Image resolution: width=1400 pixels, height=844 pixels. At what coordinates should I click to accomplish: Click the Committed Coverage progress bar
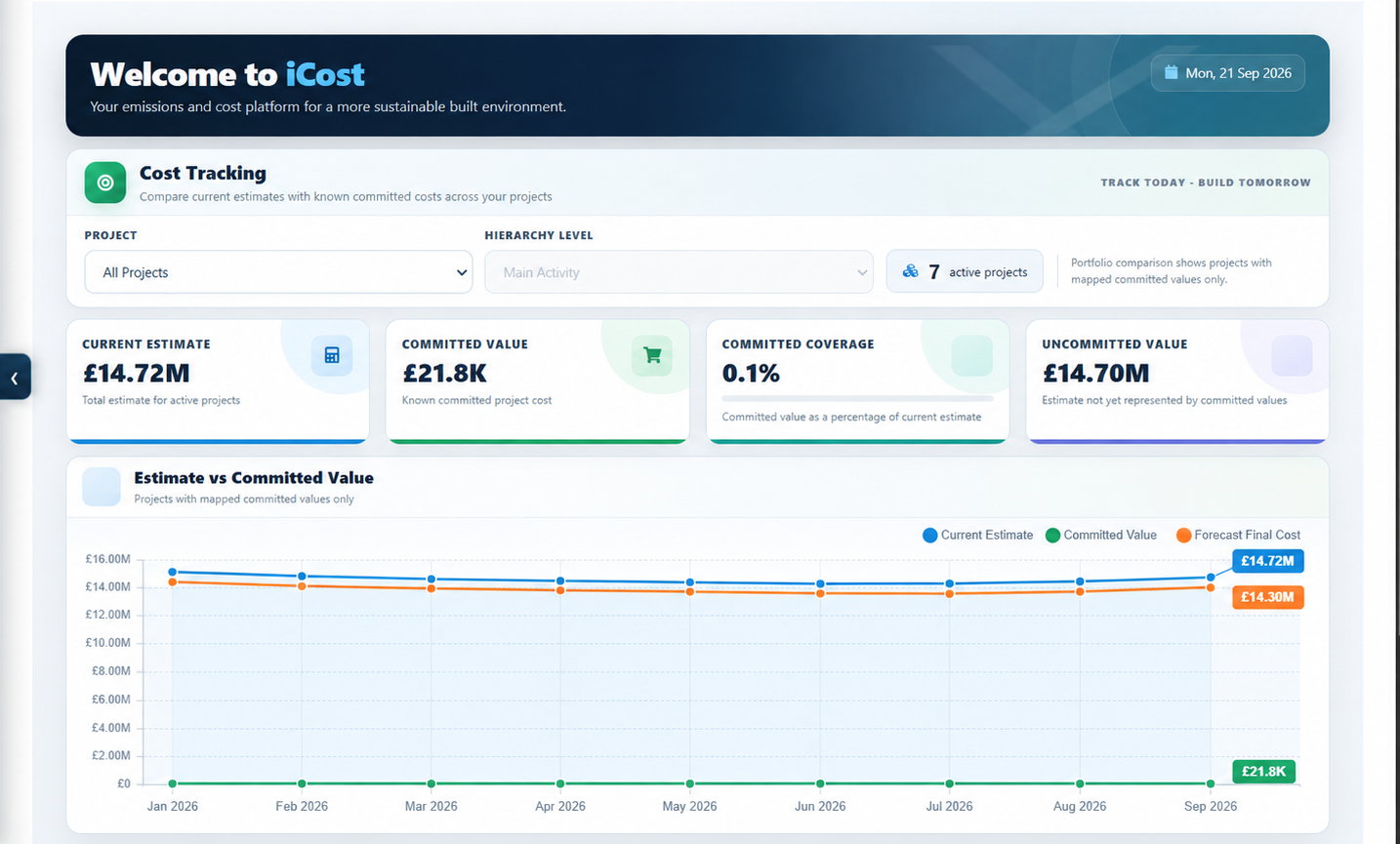pos(857,398)
